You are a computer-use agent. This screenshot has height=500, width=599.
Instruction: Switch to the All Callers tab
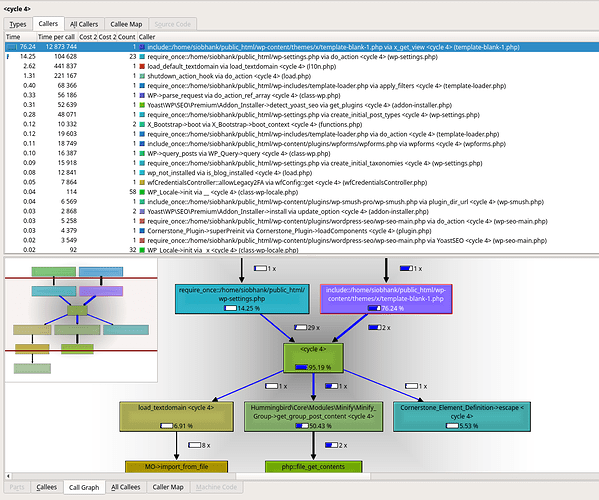(x=84, y=24)
